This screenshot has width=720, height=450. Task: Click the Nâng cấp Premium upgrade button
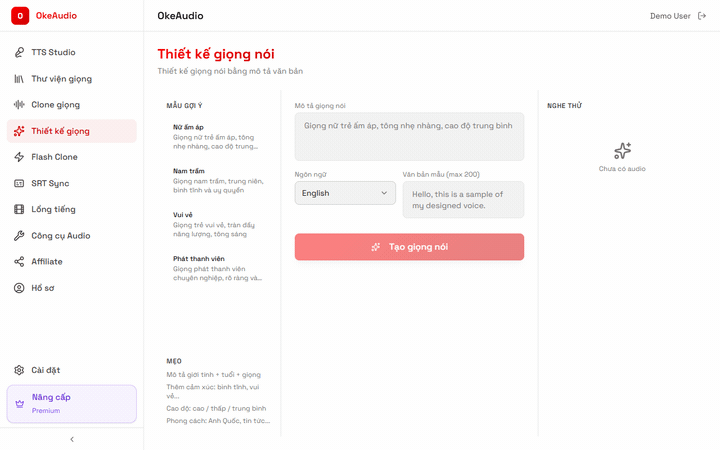[x=71, y=403]
